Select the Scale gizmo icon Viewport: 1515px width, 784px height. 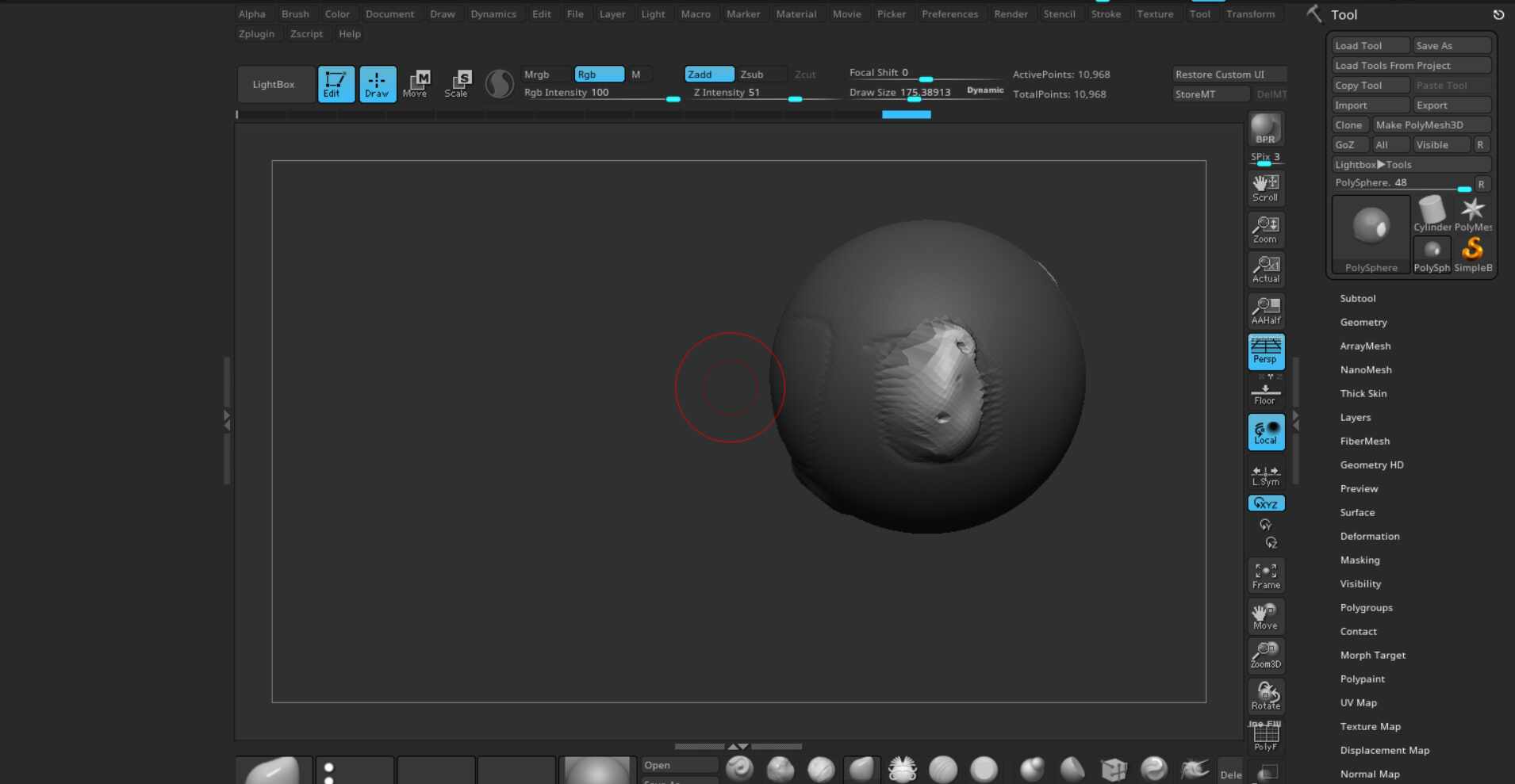(x=458, y=84)
